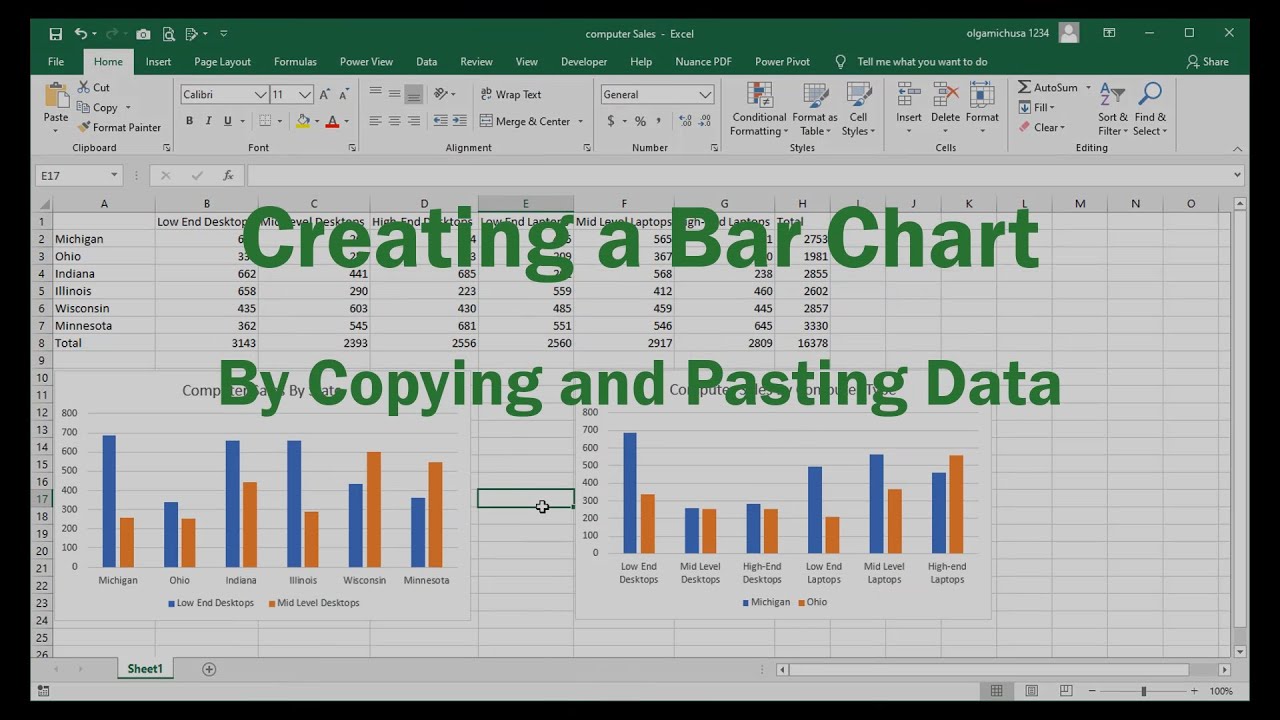Viewport: 1280px width, 720px height.
Task: Click the Undo arrow icon
Action: pyautogui.click(x=81, y=34)
